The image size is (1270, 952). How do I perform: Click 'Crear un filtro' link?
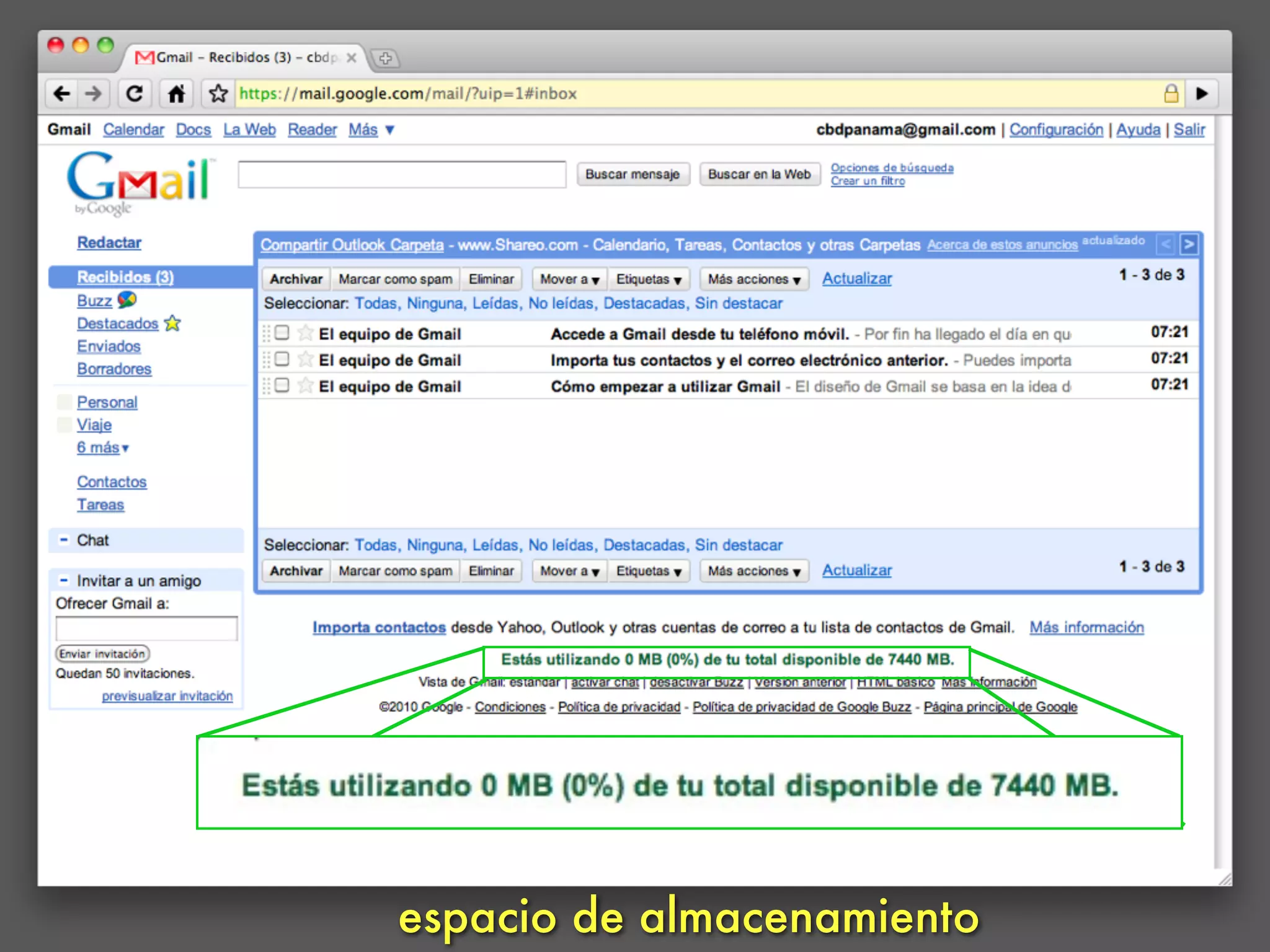click(x=868, y=181)
